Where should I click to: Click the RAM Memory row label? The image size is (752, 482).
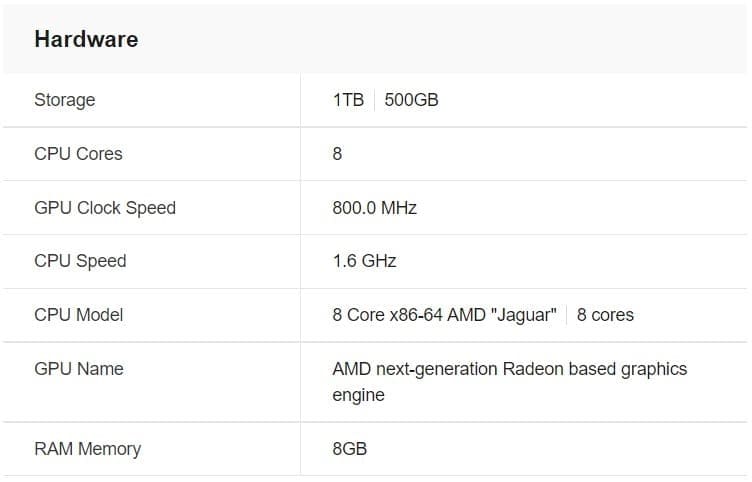[x=87, y=449]
